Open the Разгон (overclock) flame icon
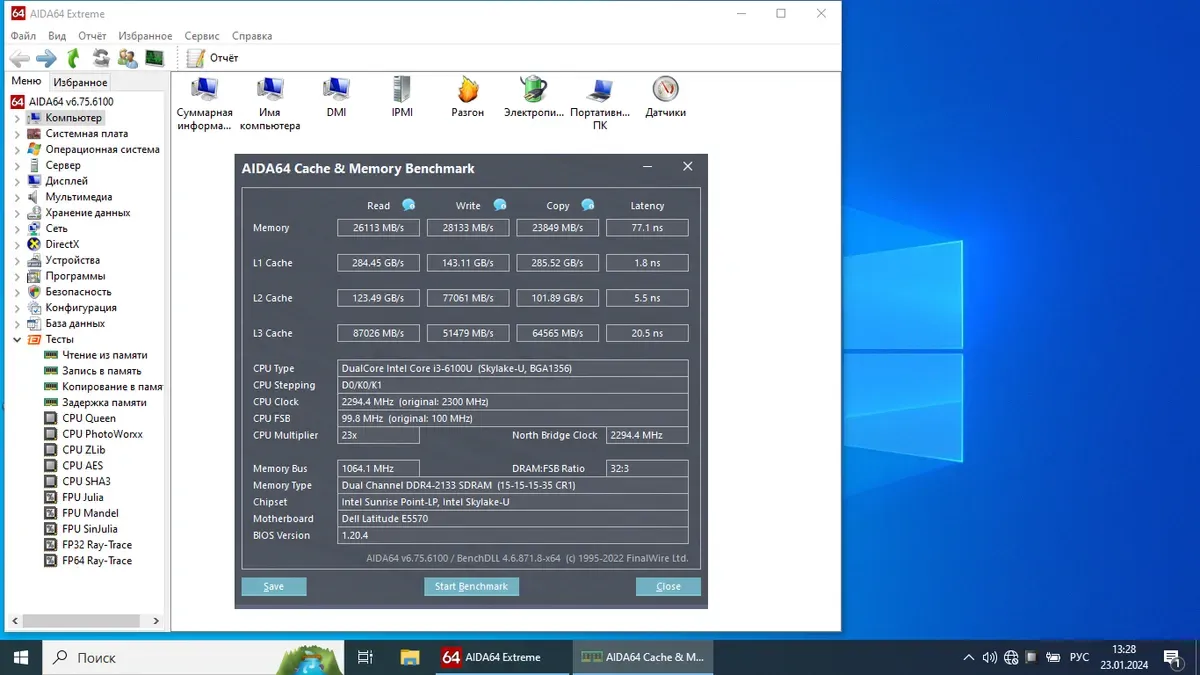Viewport: 1200px width, 675px height. click(x=467, y=90)
